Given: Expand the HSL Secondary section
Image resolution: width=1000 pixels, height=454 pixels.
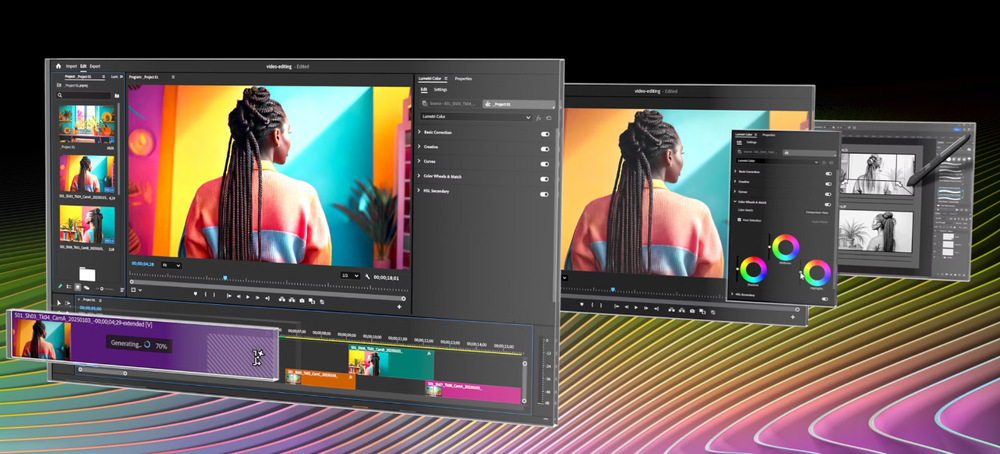Looking at the screenshot, I should [419, 190].
